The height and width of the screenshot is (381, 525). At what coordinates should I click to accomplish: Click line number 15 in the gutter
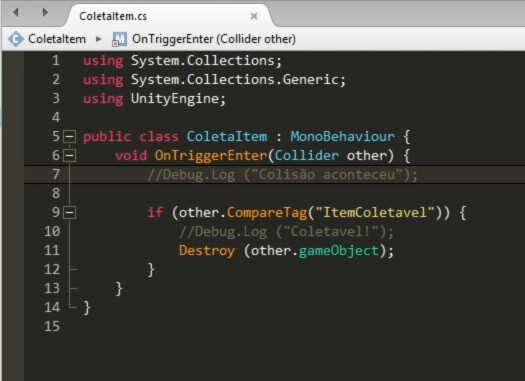52,326
